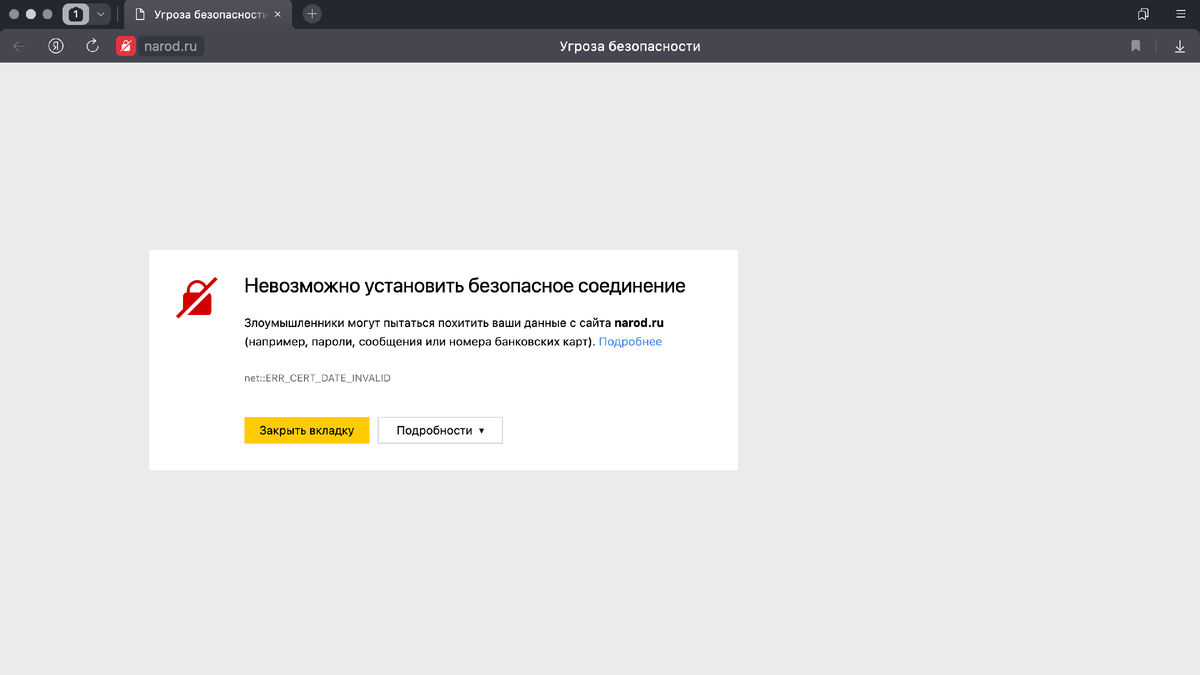1200x675 pixels.
Task: Bookmark this page
Action: click(x=1136, y=46)
